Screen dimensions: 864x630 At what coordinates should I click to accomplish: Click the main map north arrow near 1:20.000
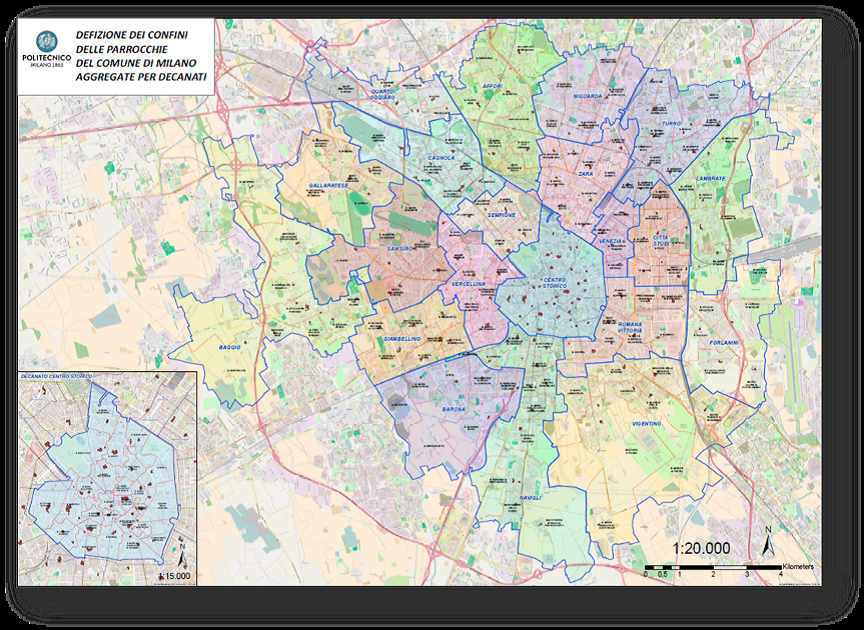(768, 541)
